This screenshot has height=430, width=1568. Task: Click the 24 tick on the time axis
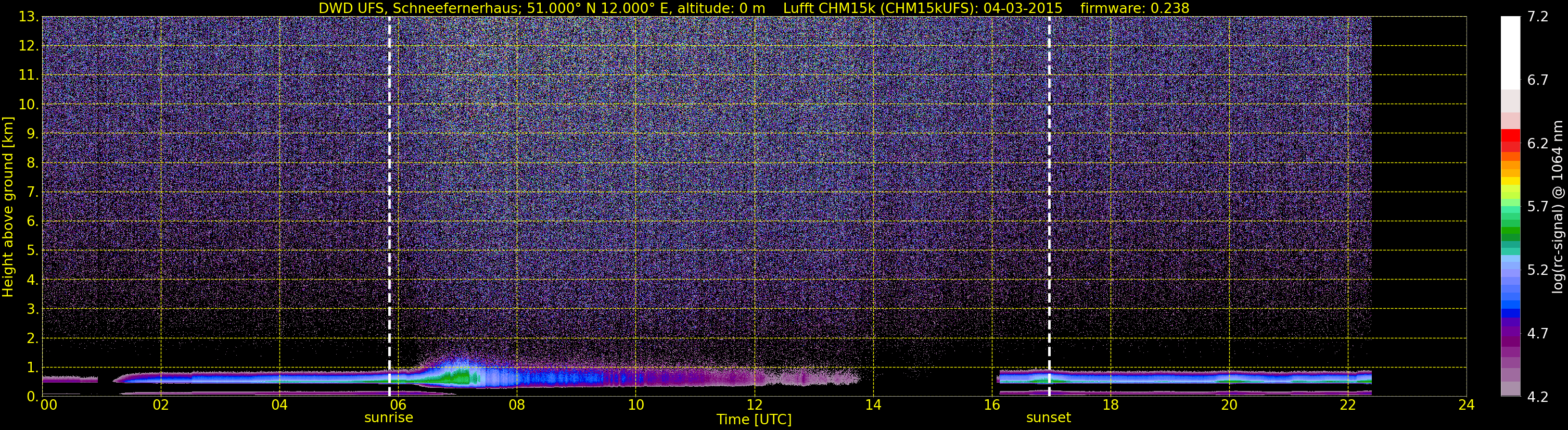1467,405
